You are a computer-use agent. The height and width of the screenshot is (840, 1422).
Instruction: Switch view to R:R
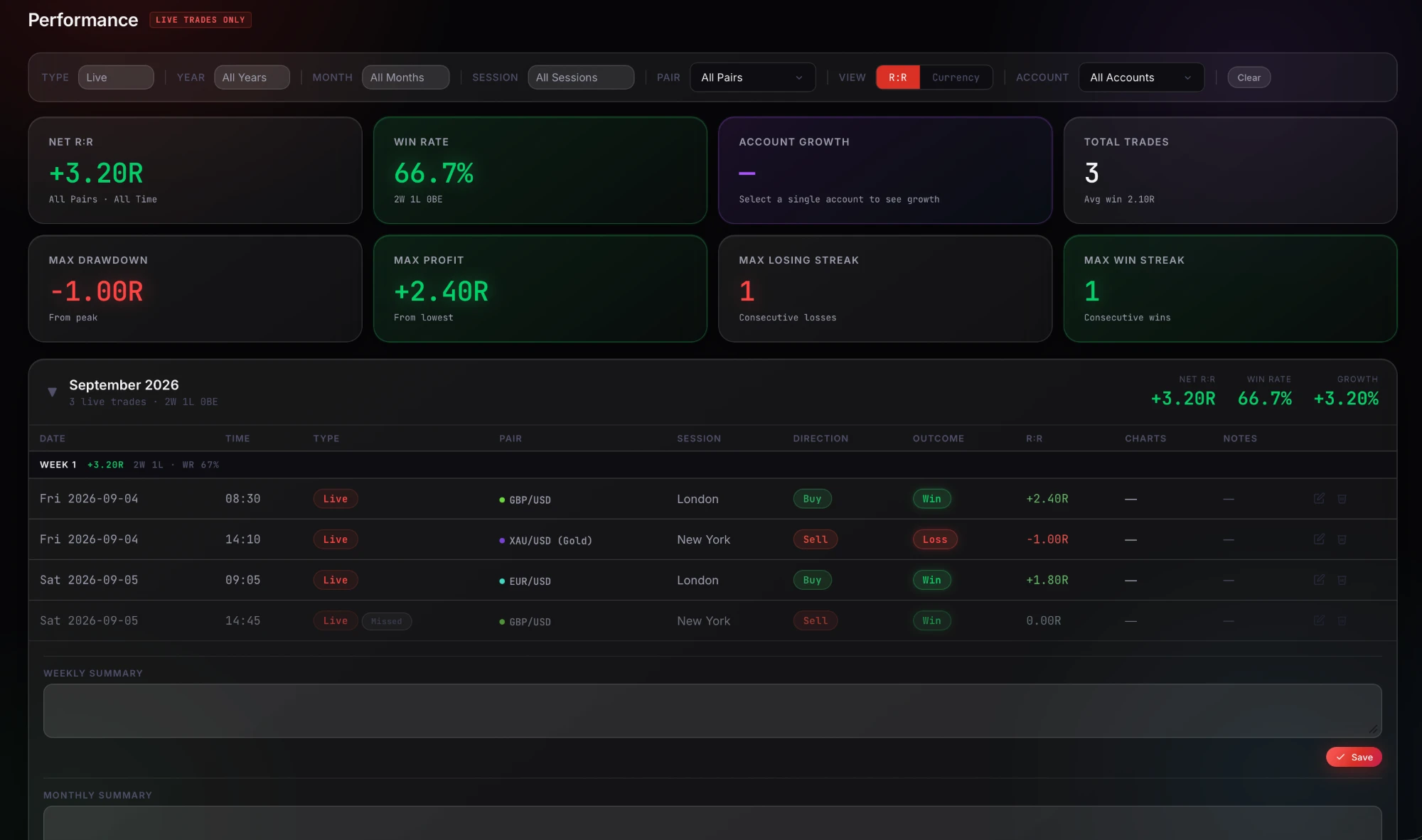click(898, 77)
